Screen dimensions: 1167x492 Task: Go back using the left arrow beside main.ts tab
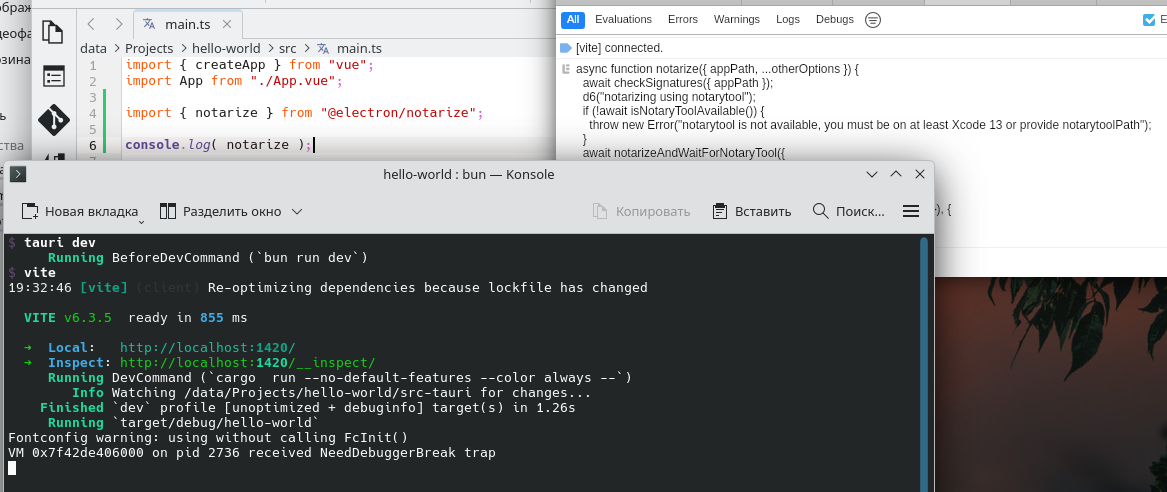point(91,25)
